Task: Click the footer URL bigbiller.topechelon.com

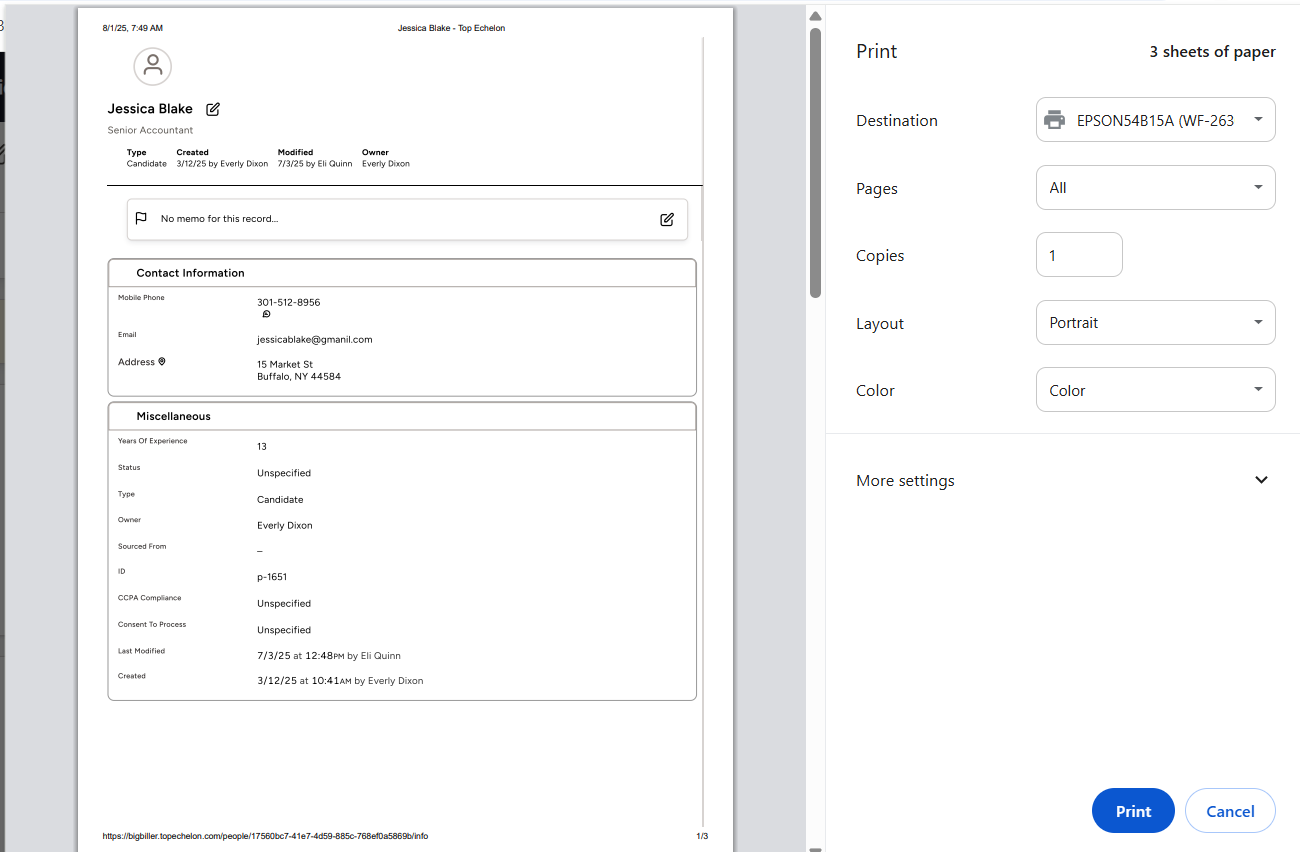Action: point(265,836)
